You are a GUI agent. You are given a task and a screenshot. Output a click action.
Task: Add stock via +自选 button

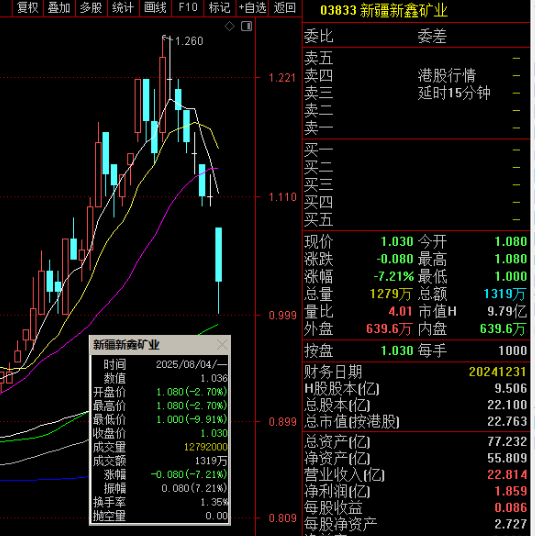pos(252,8)
